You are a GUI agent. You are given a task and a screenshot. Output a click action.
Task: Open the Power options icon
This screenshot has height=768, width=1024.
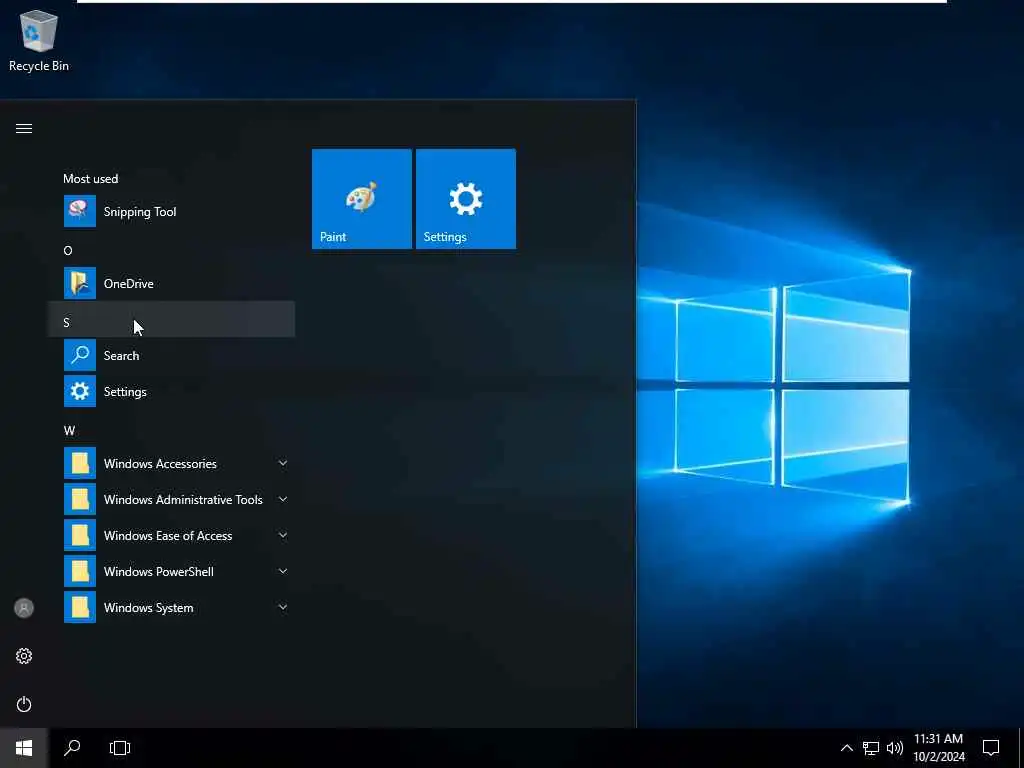click(x=24, y=704)
